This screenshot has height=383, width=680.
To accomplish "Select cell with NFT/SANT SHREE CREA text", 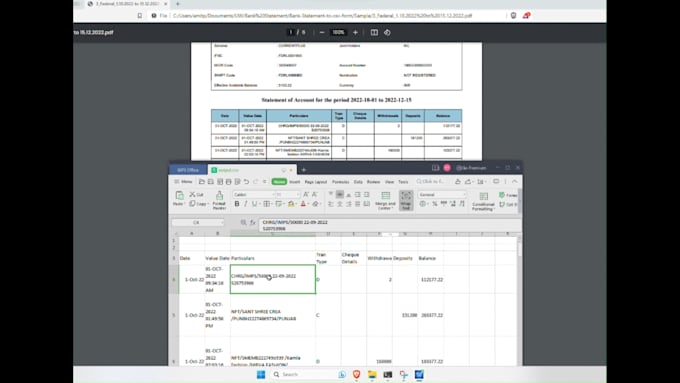I will pos(273,315).
